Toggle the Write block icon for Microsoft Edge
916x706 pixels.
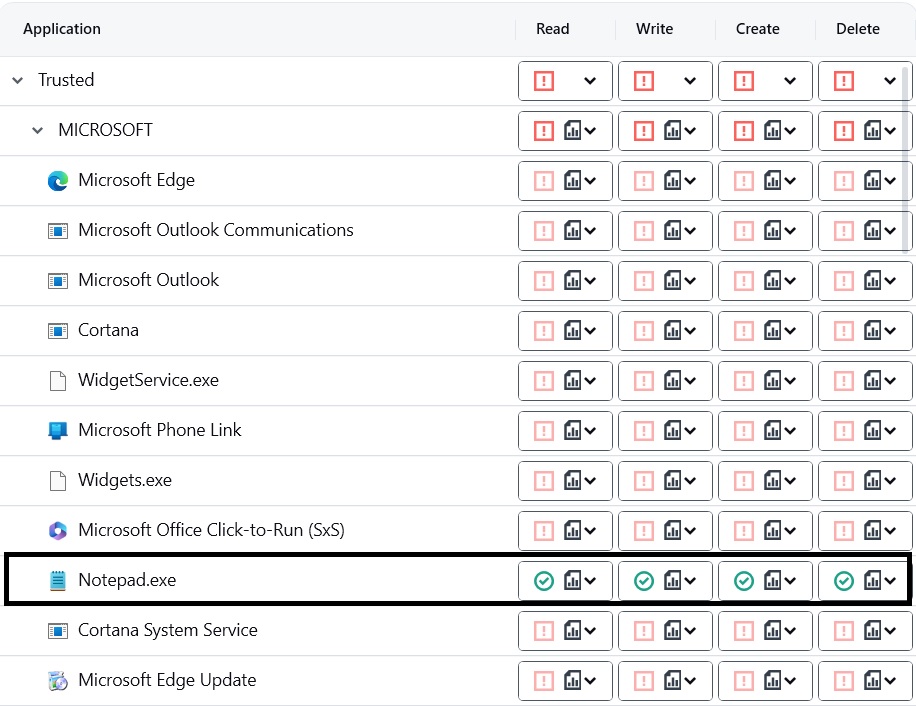644,181
